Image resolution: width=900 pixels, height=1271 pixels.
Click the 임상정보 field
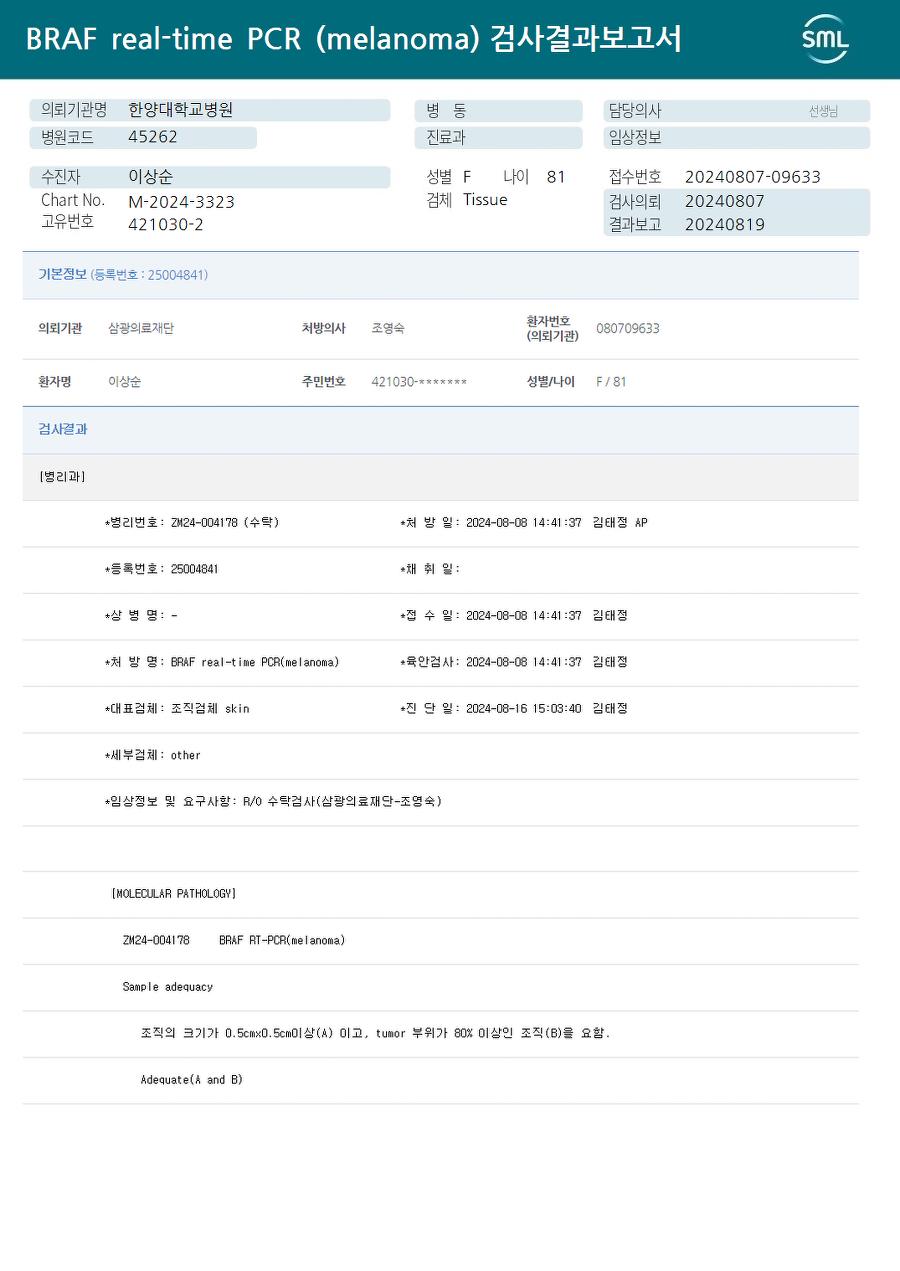click(x=736, y=137)
